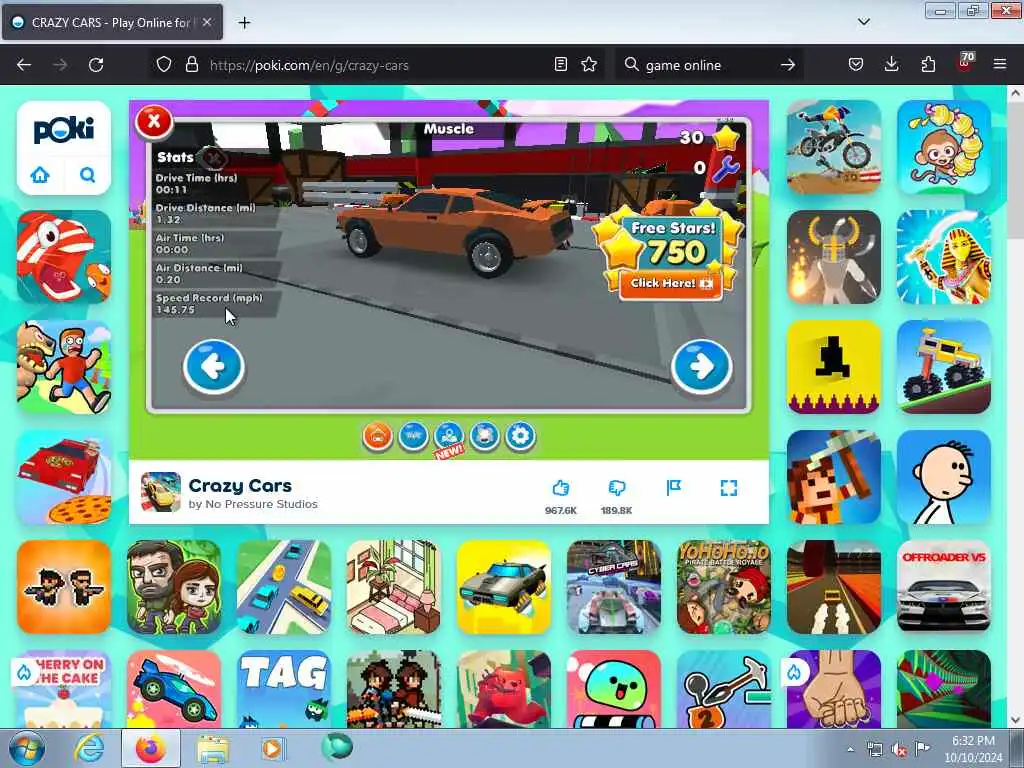Open the multiplayer button marked NEW
Viewport: 1024px width, 768px height.
[449, 436]
